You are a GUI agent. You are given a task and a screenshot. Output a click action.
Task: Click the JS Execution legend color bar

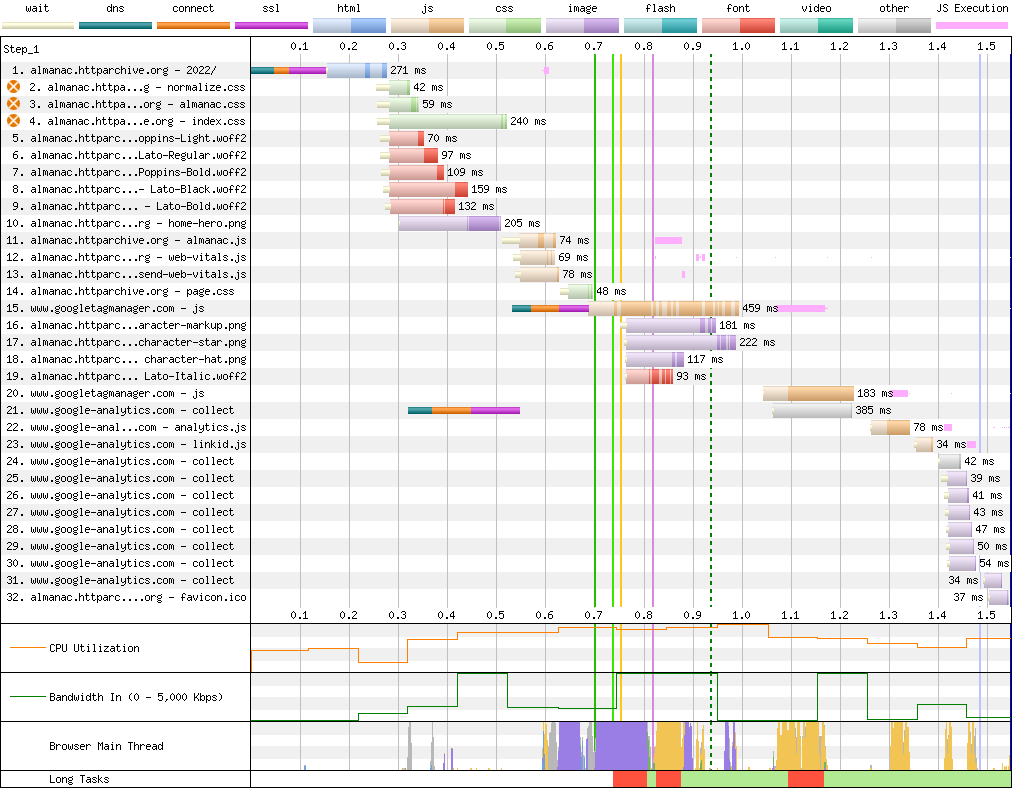971,25
